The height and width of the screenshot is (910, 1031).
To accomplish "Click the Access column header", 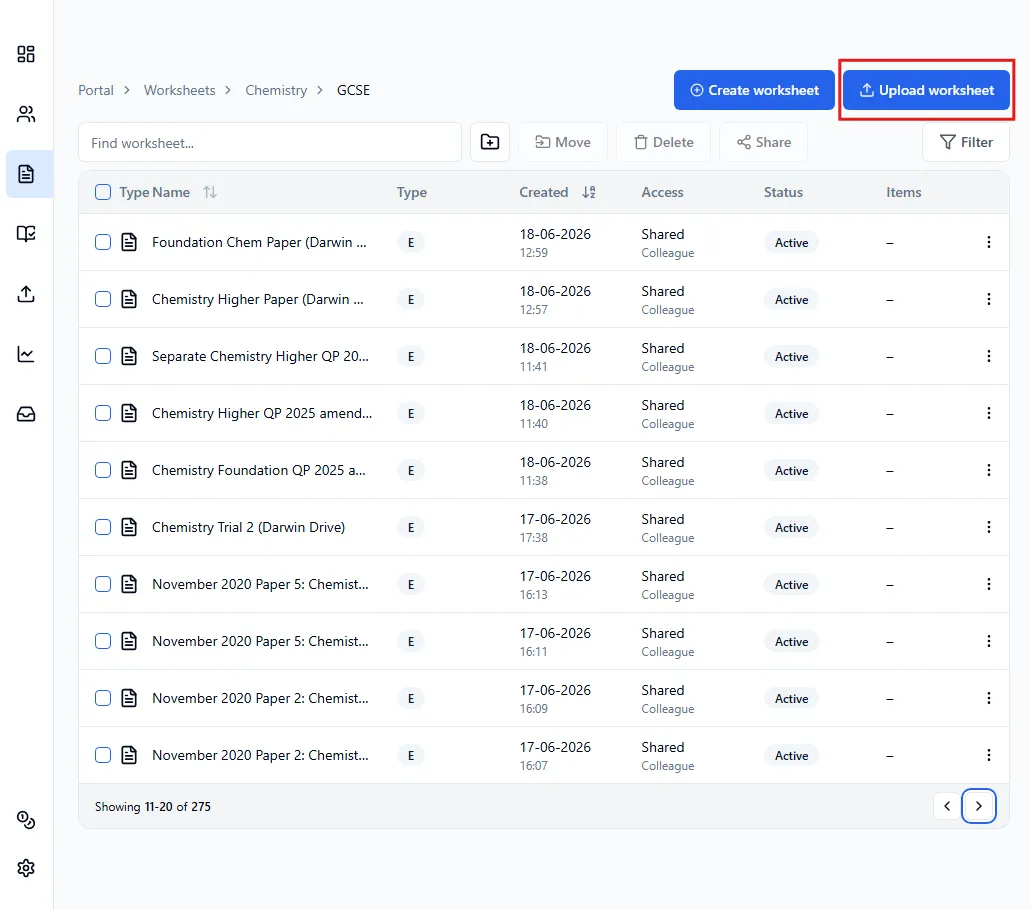I will [x=662, y=192].
